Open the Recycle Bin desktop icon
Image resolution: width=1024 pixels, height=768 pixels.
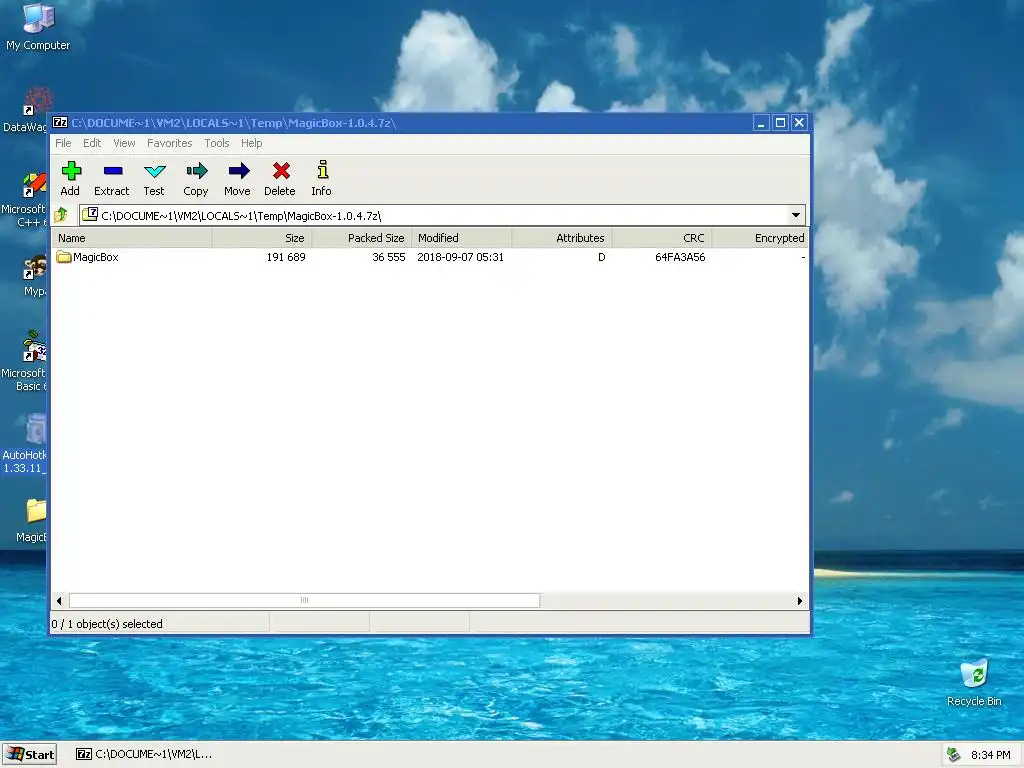pos(974,674)
